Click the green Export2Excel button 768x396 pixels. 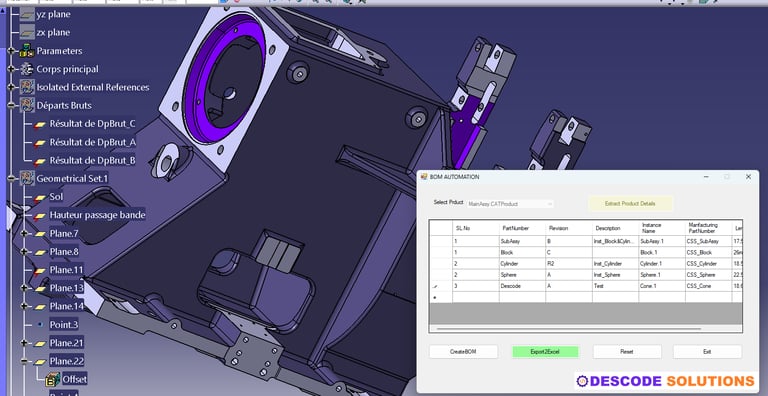(x=545, y=351)
